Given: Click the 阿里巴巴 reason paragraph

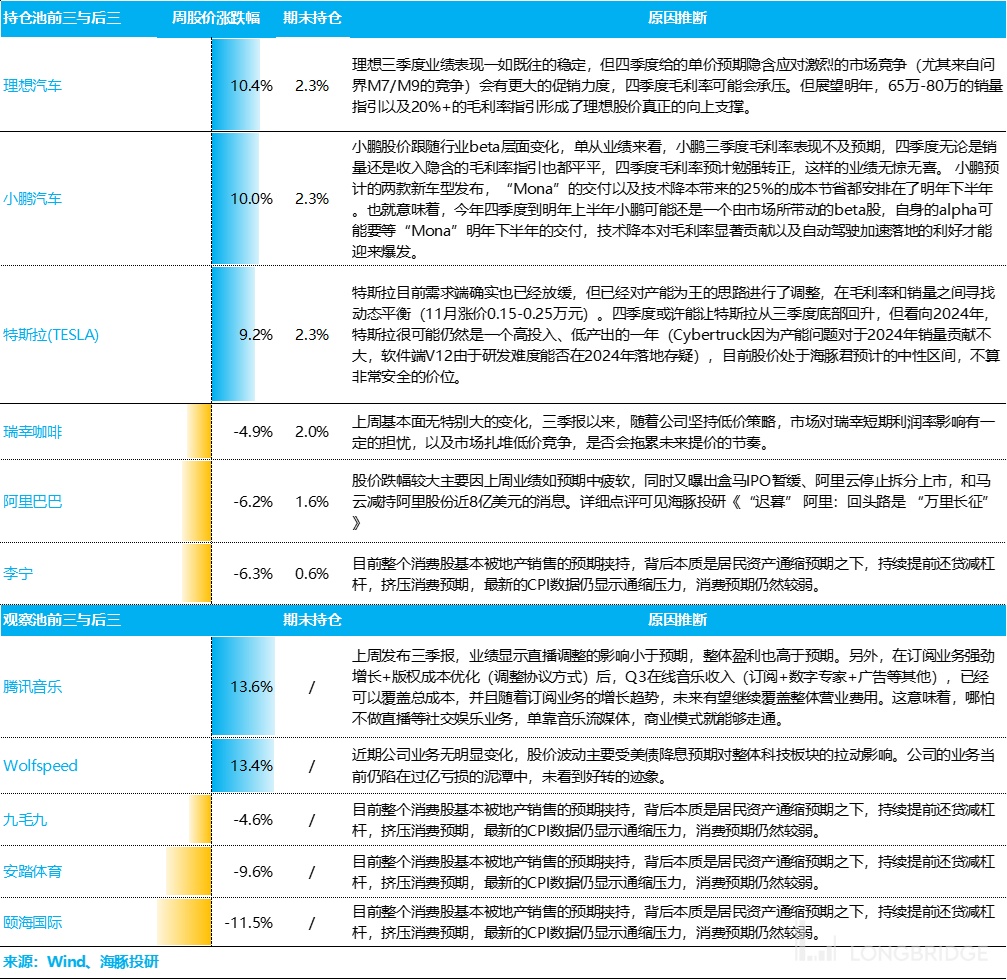Looking at the screenshot, I should [672, 502].
